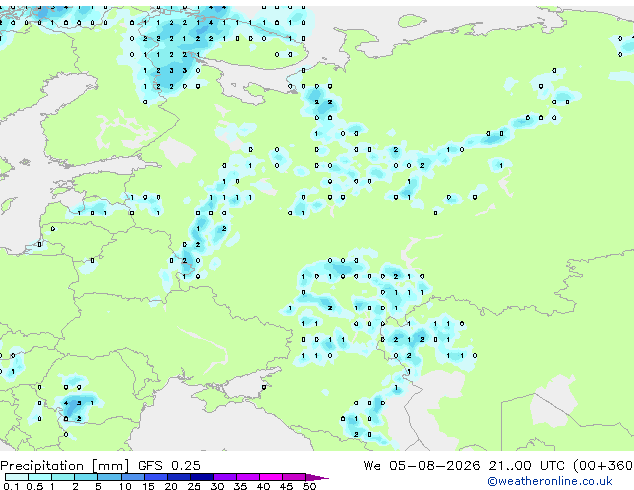Click the 20 to 25 mm legend swatch

[179, 477]
